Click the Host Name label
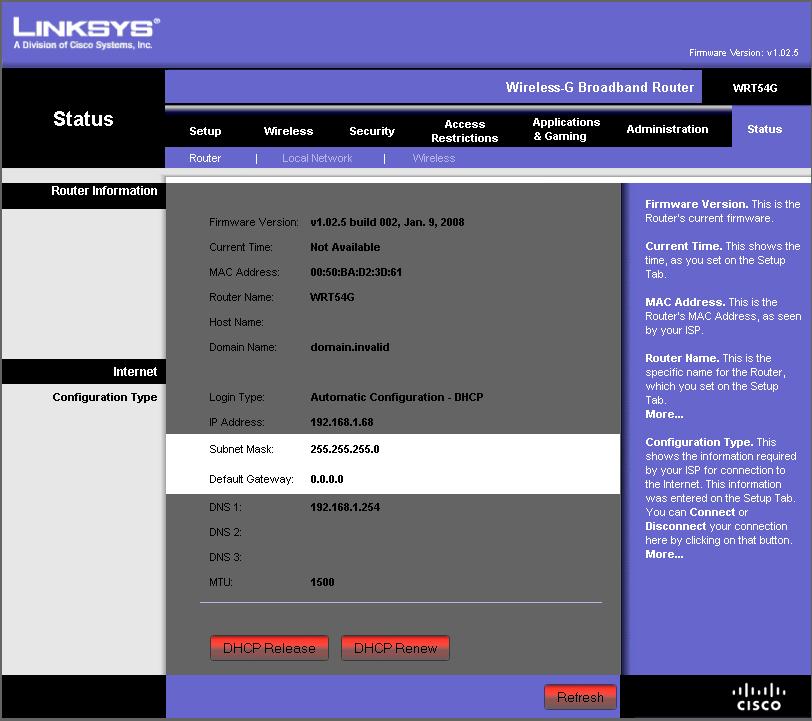The height and width of the screenshot is (721, 812). (x=236, y=322)
